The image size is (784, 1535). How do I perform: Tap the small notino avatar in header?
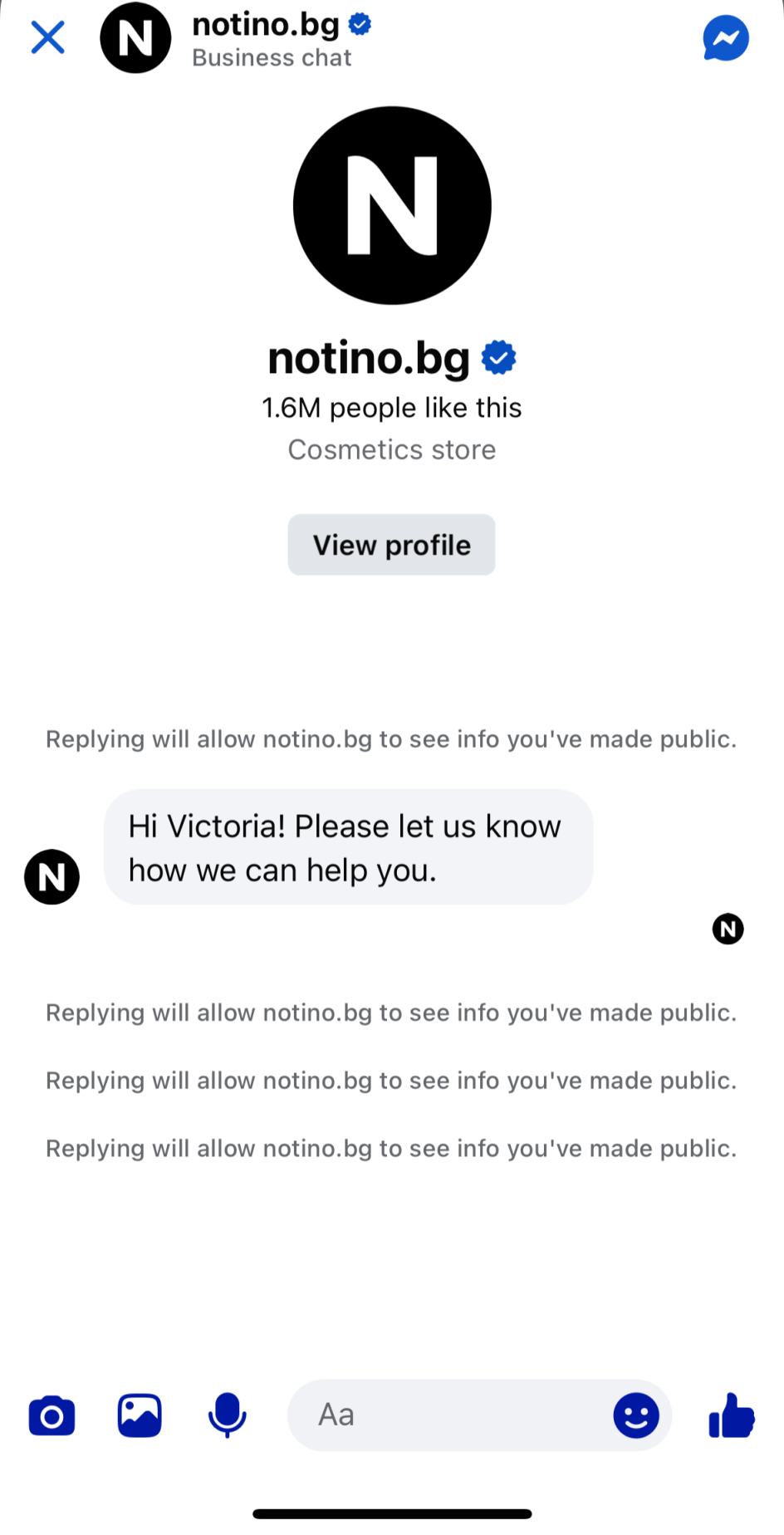click(135, 38)
